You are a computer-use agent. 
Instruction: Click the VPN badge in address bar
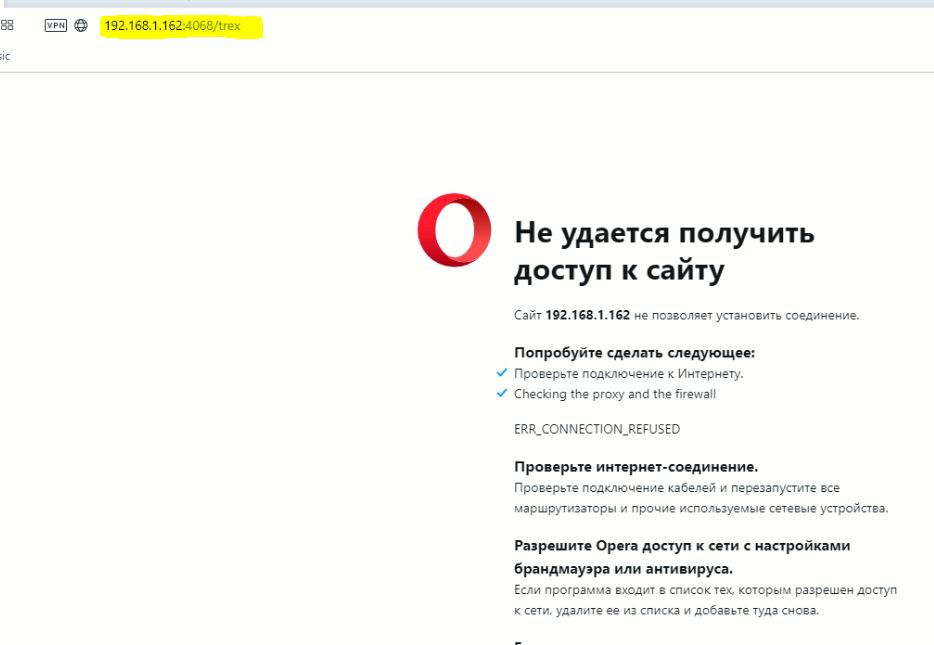(55, 25)
